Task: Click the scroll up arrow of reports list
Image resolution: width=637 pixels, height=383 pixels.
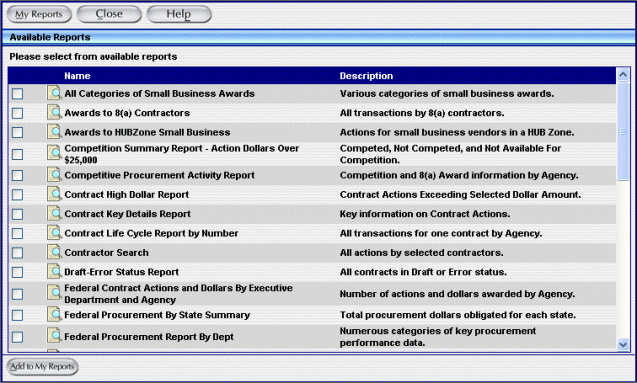Action: pyautogui.click(x=623, y=75)
